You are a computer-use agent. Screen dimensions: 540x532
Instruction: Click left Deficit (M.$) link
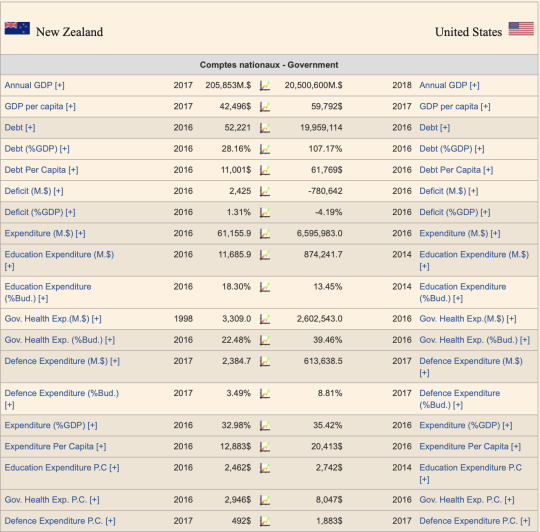coord(34,191)
